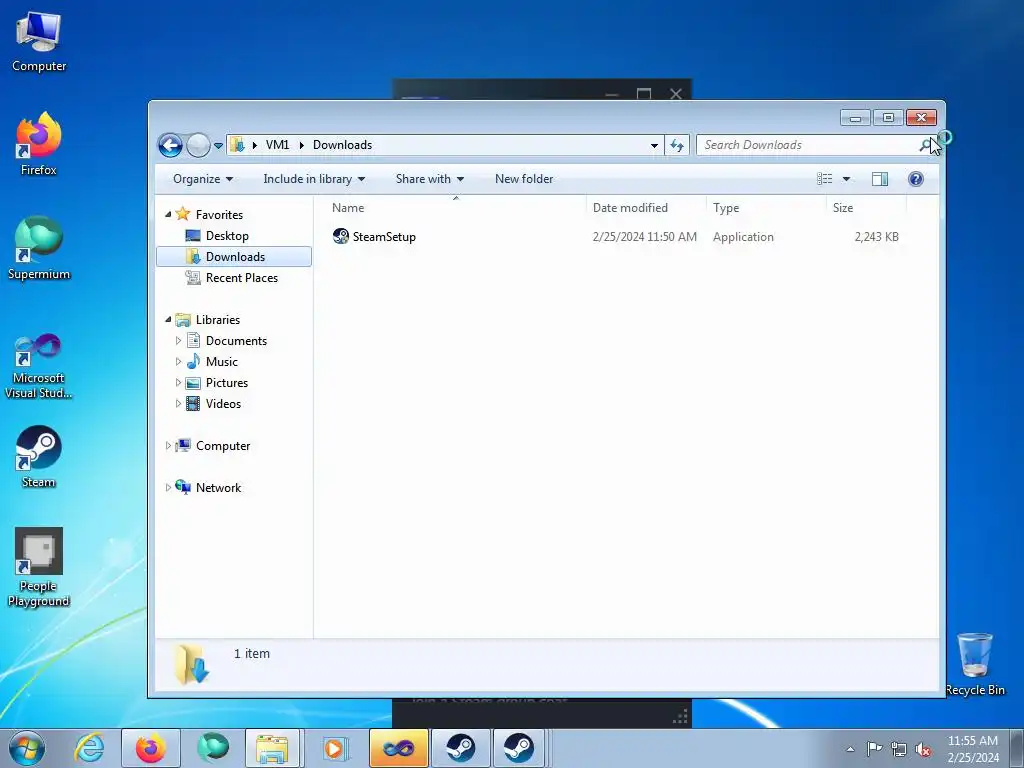Click the SteamSetup file icon
Image resolution: width=1024 pixels, height=768 pixels.
coord(341,236)
